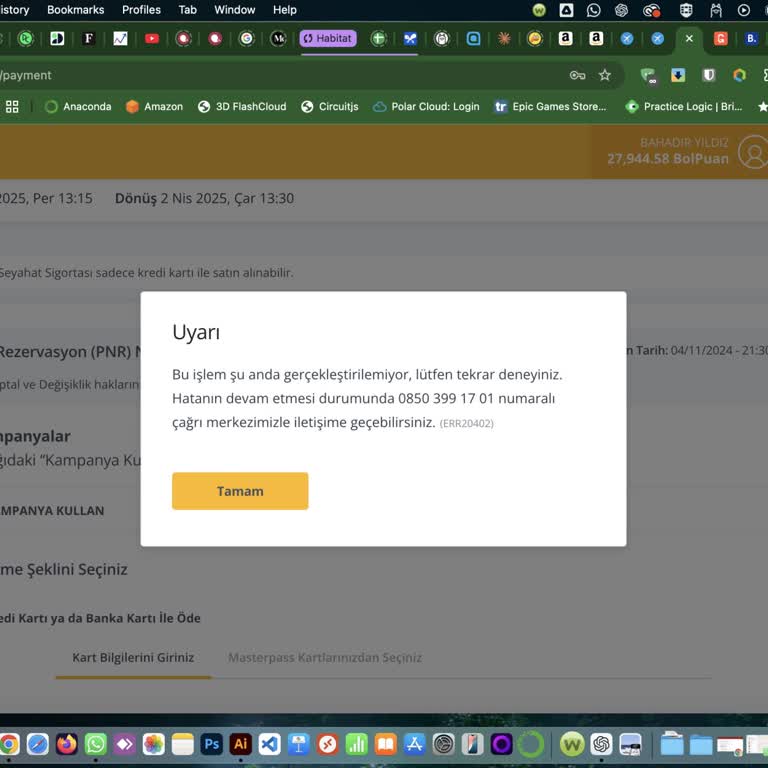Launch Firefox from the dock
The width and height of the screenshot is (768, 768).
(x=67, y=744)
